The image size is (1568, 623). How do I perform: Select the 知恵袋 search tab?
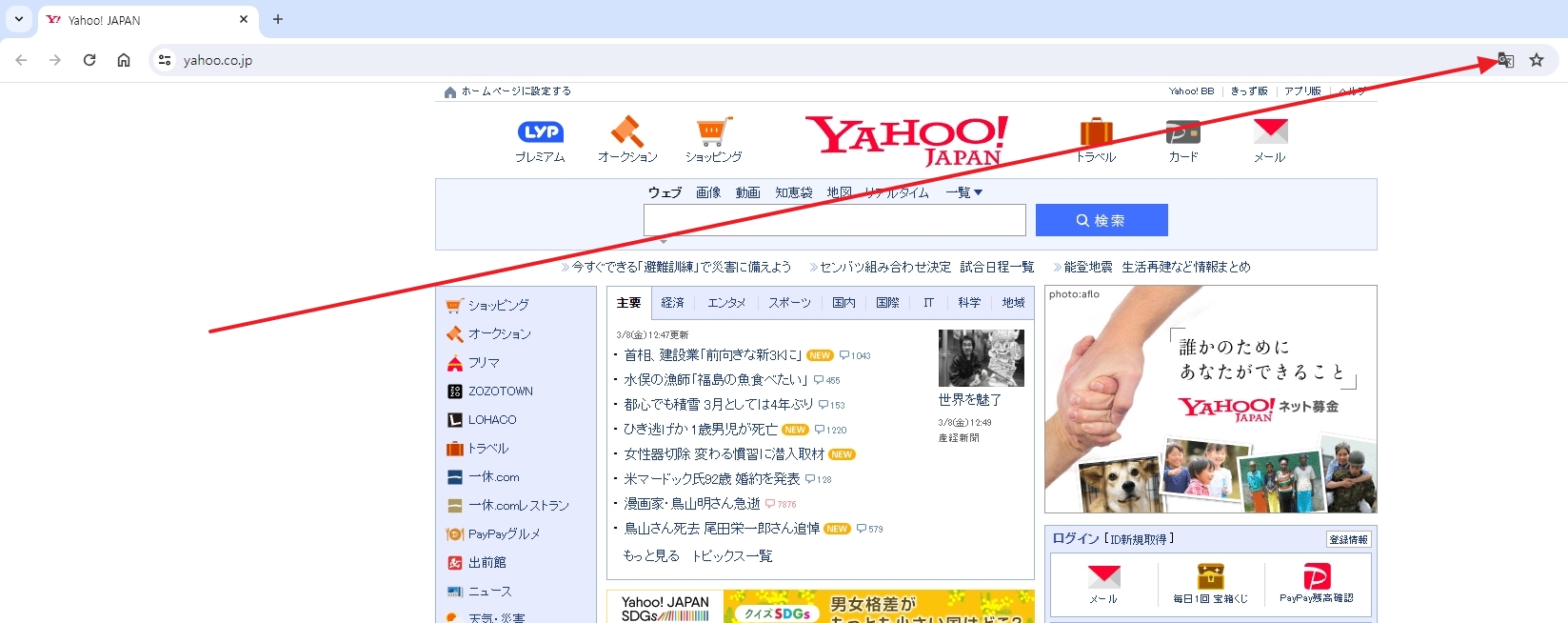(794, 192)
